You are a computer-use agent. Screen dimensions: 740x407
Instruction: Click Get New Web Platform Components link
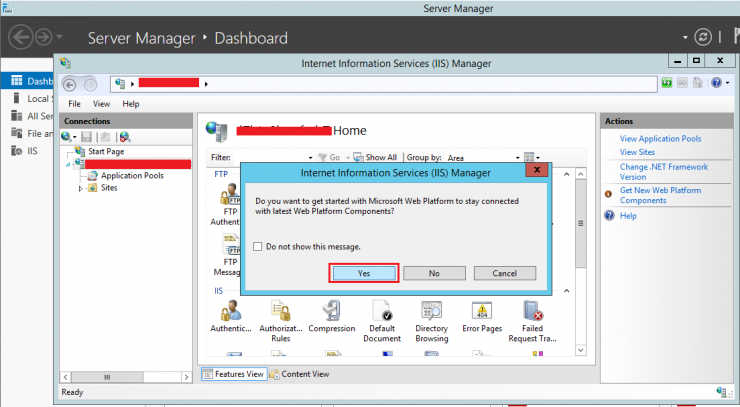pyautogui.click(x=660, y=195)
